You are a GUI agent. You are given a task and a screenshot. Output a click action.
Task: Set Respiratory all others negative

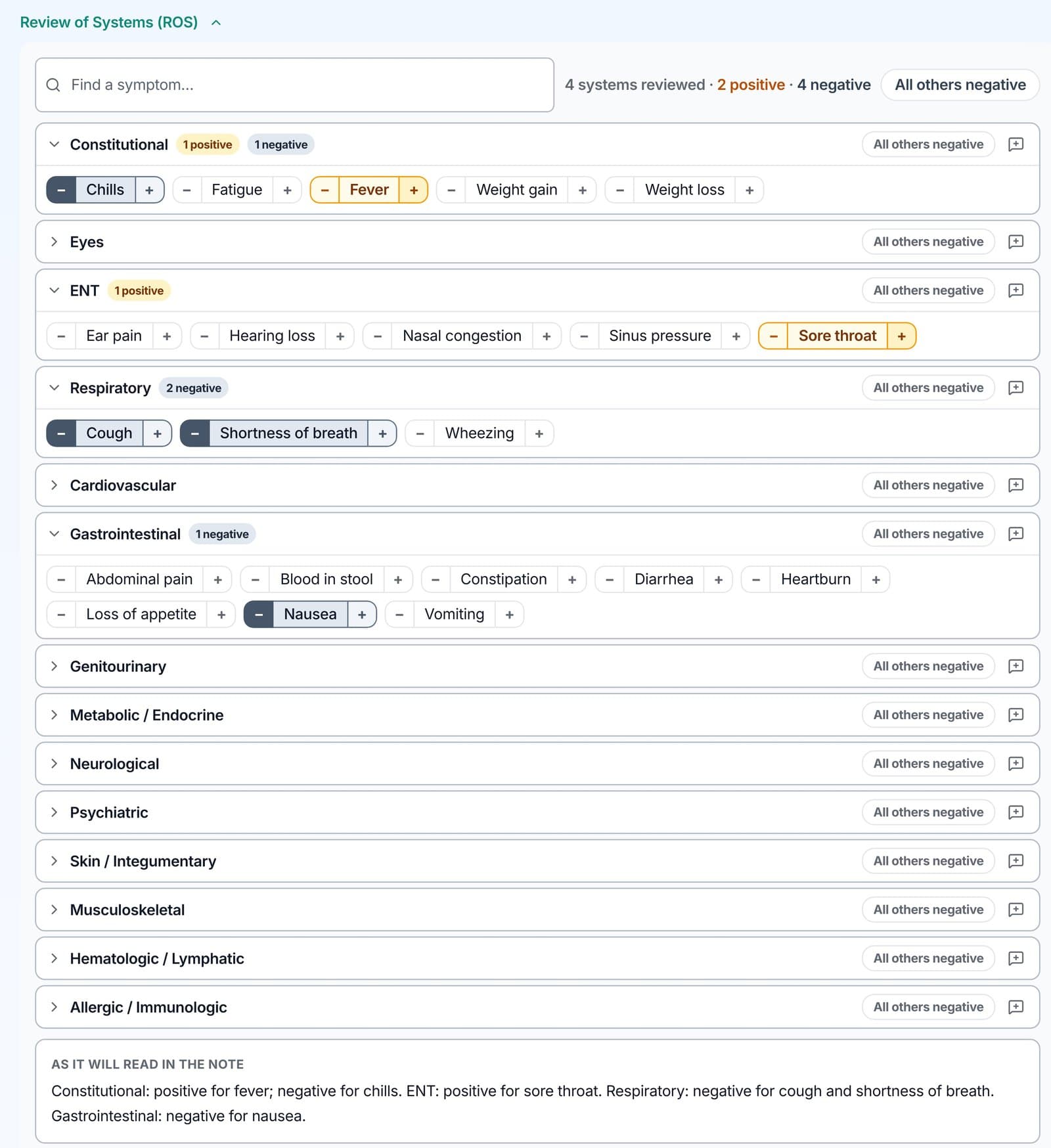coord(928,387)
